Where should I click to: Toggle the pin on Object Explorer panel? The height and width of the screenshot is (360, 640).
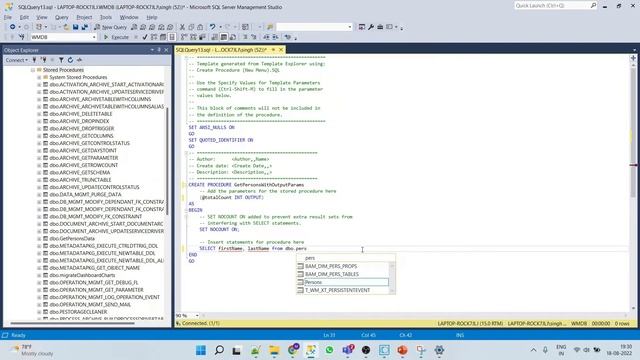(159, 50)
